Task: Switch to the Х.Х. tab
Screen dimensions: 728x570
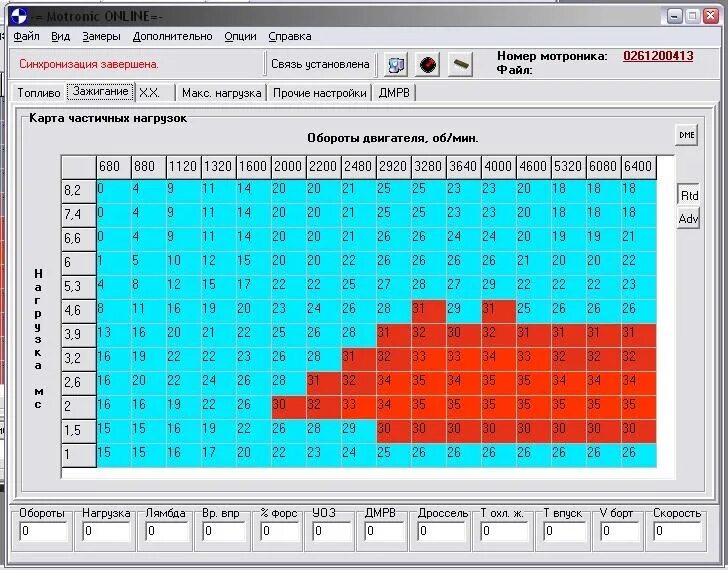Action: click(155, 93)
